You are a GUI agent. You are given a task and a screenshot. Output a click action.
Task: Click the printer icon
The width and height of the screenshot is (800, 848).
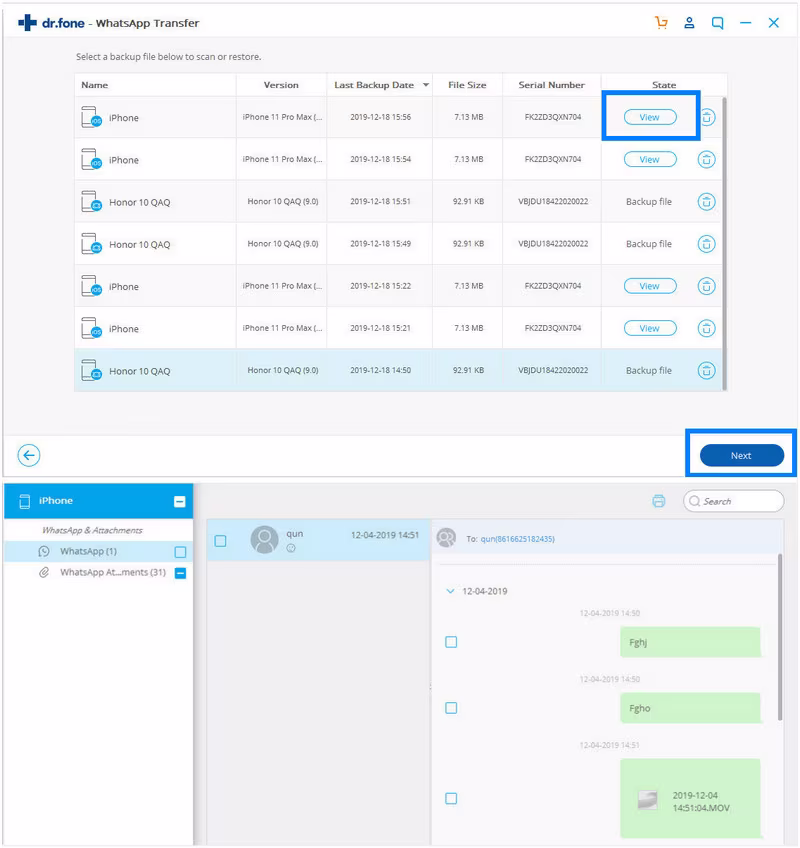click(x=658, y=501)
